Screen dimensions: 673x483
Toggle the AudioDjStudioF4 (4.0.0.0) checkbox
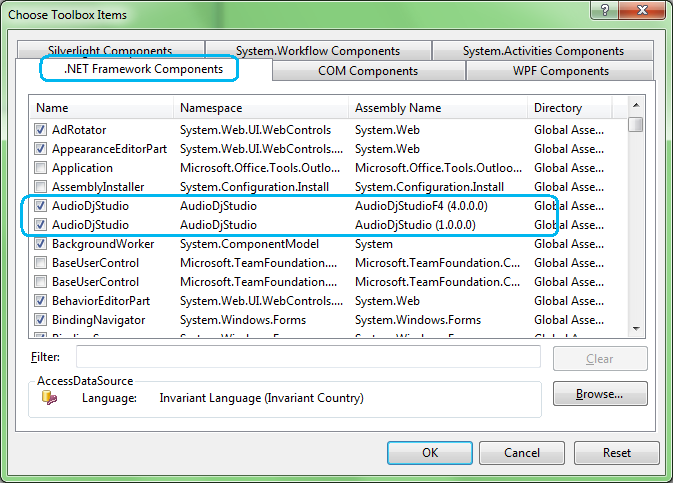coord(41,206)
